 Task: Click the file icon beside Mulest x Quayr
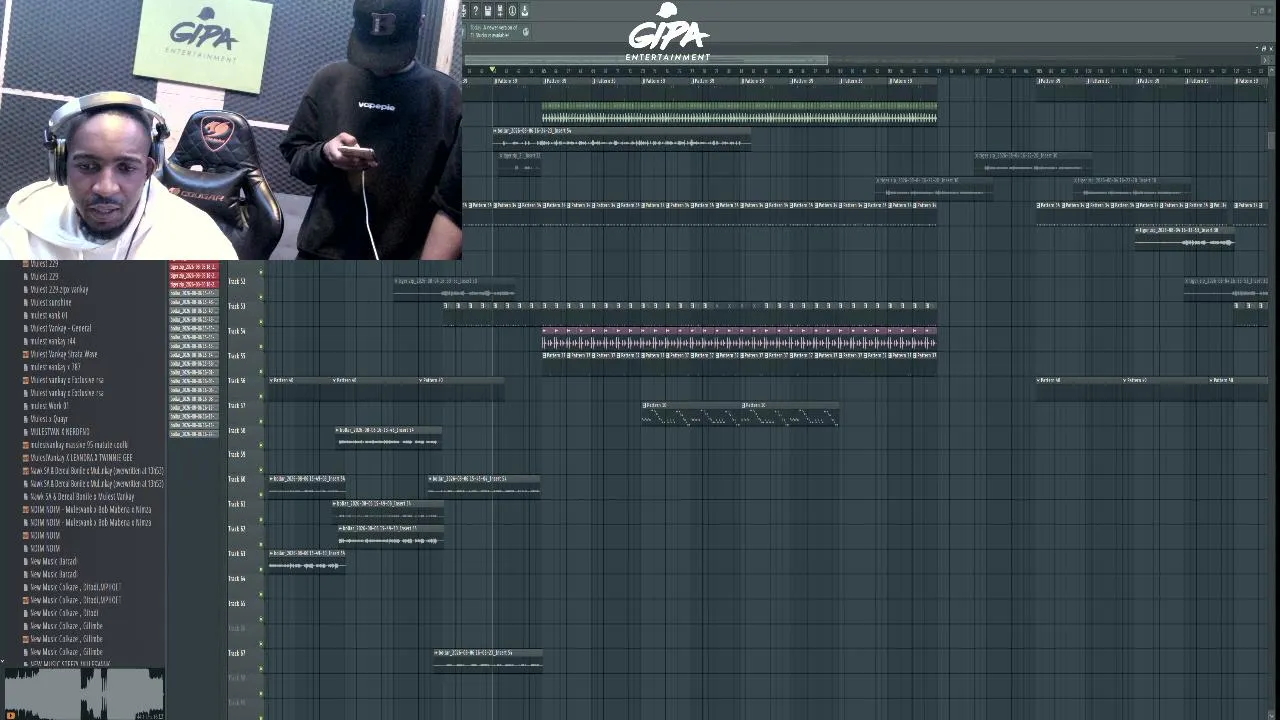pyautogui.click(x=26, y=420)
